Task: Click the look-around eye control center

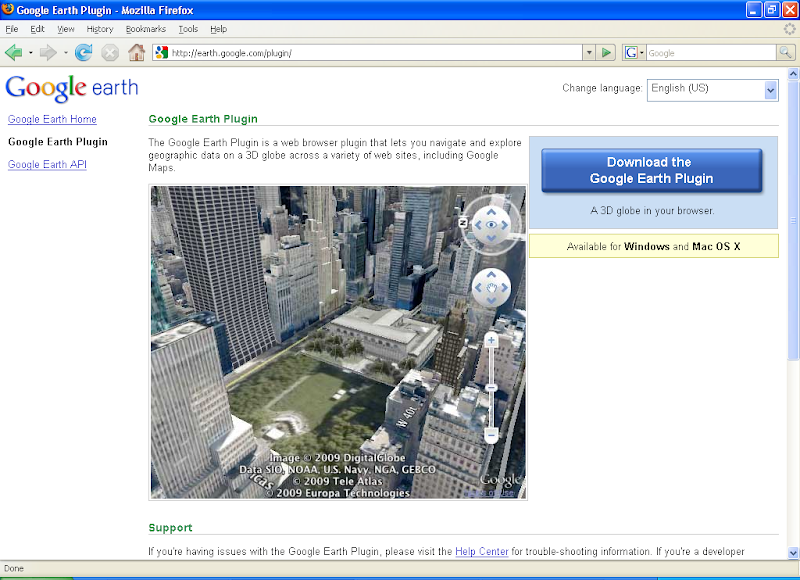Action: tap(491, 224)
